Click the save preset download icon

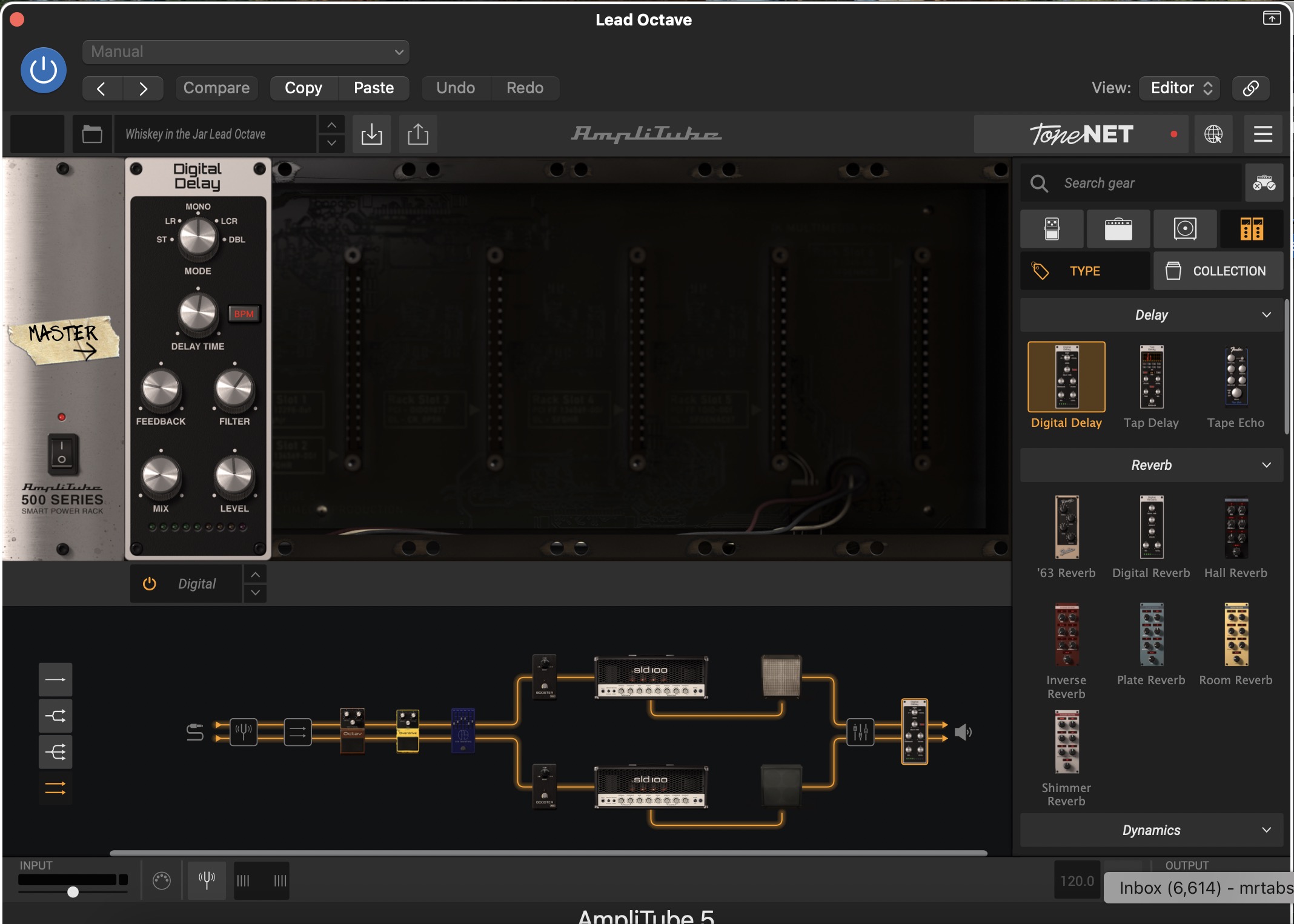(x=371, y=134)
